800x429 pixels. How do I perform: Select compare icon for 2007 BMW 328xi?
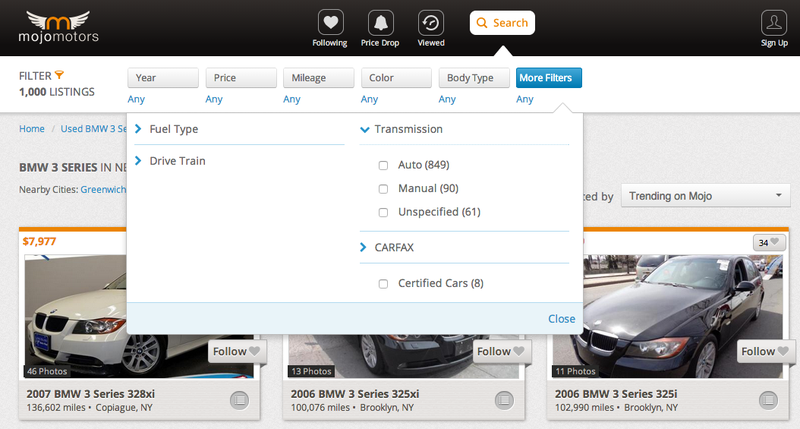239,400
